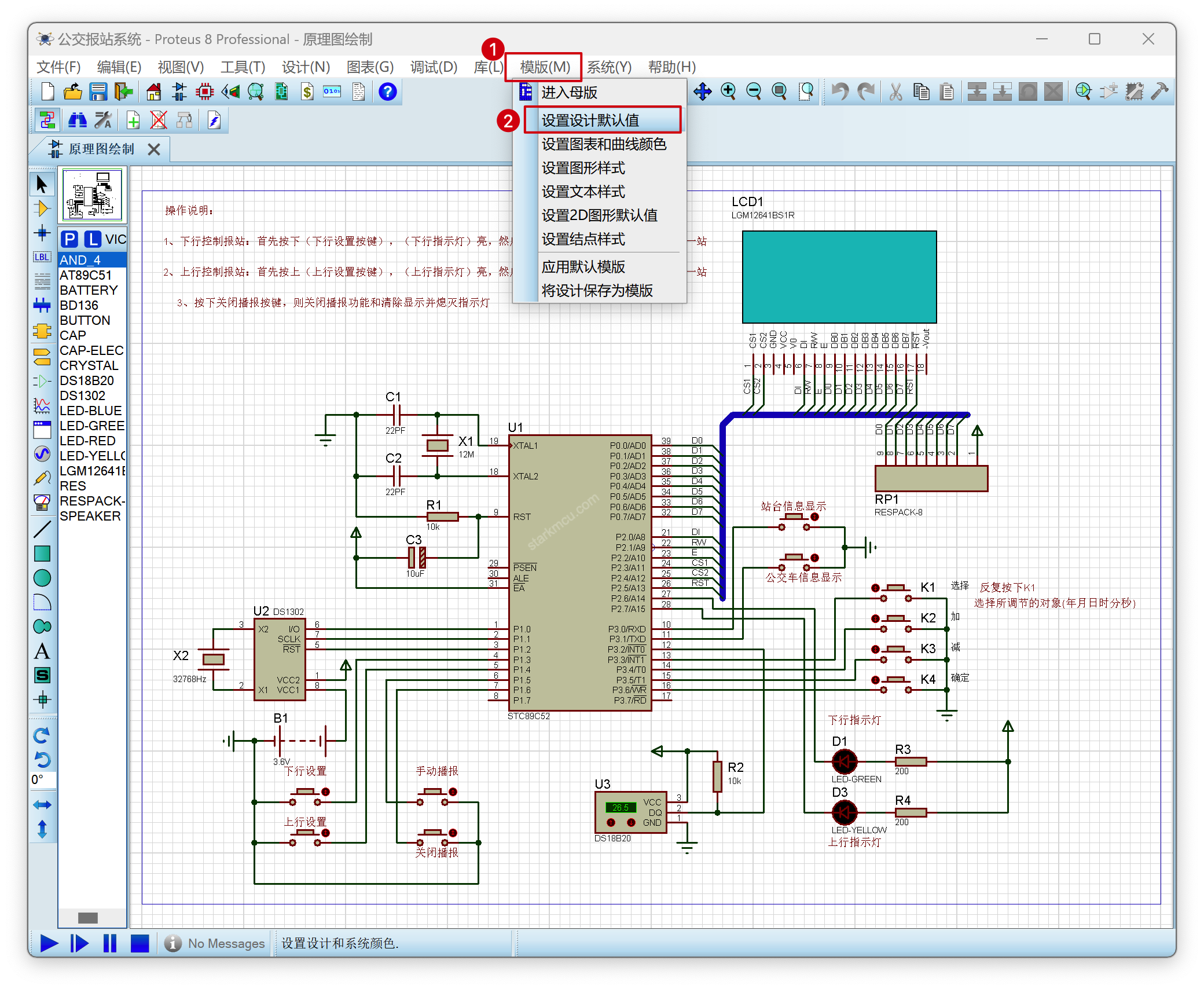Open the 设计(N) menu dropdown
Viewport: 1204px width, 989px height.
305,67
